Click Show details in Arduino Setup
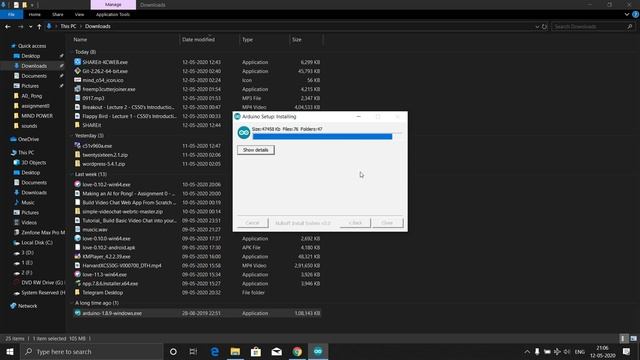 tap(256, 150)
